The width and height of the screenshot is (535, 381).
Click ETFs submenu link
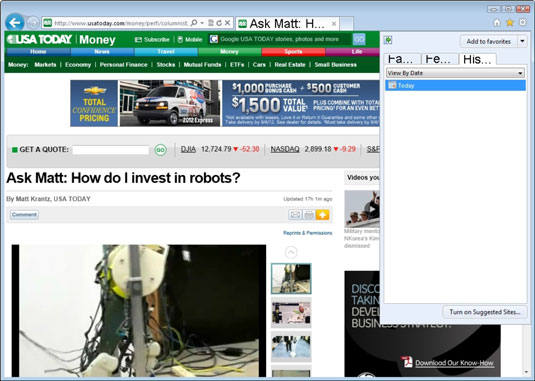click(x=237, y=65)
